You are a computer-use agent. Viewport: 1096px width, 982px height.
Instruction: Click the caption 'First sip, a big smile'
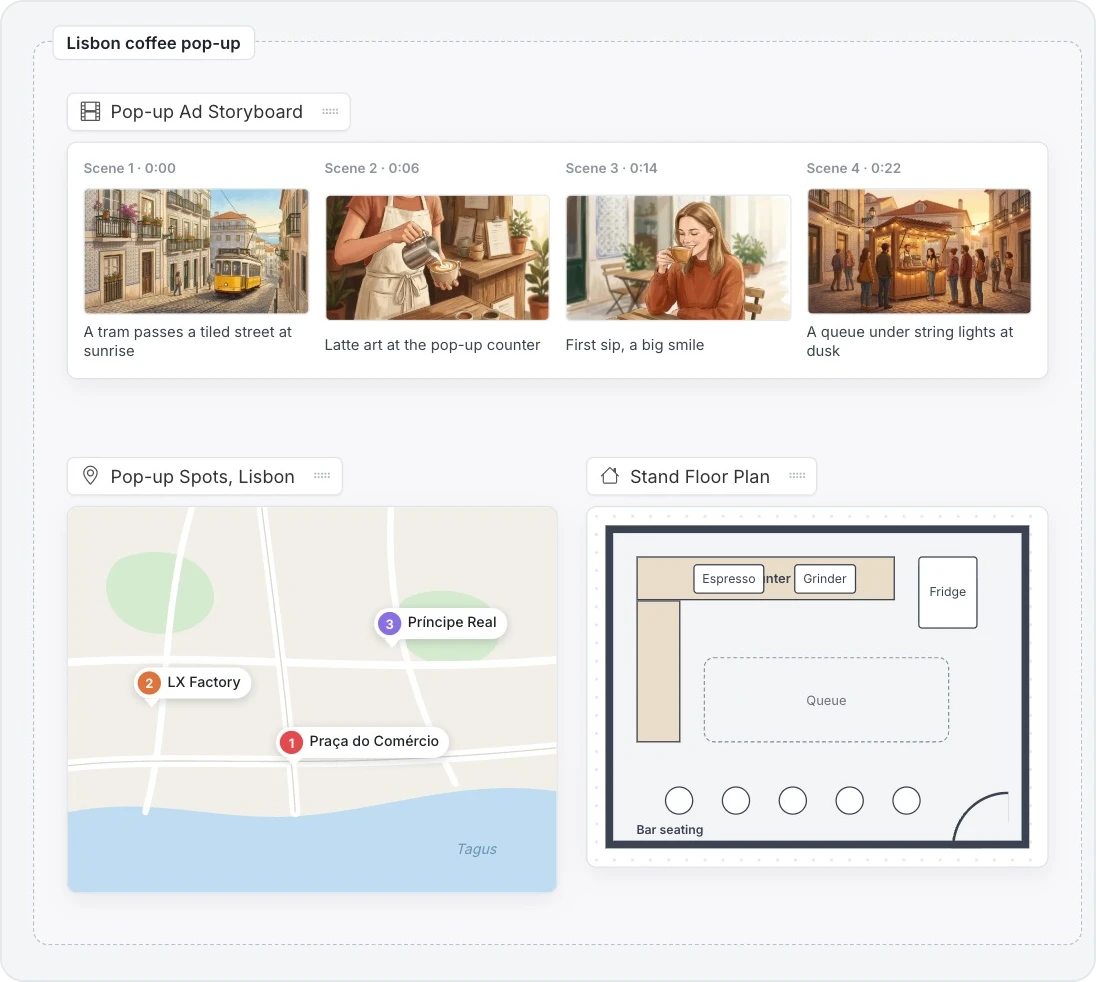coord(635,345)
